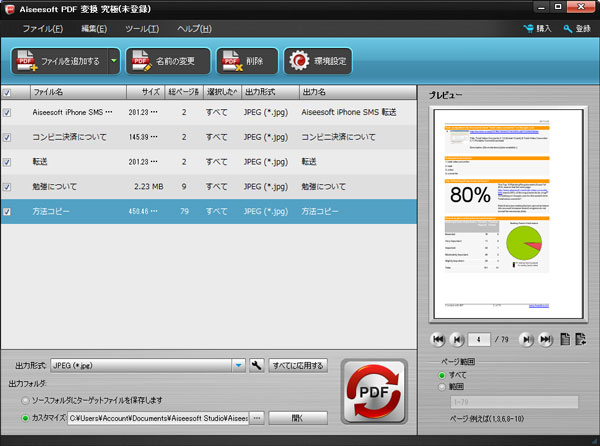The width and height of the screenshot is (600, 446).
Task: Uncheck the 転送 row checkbox
Action: [x=7, y=162]
